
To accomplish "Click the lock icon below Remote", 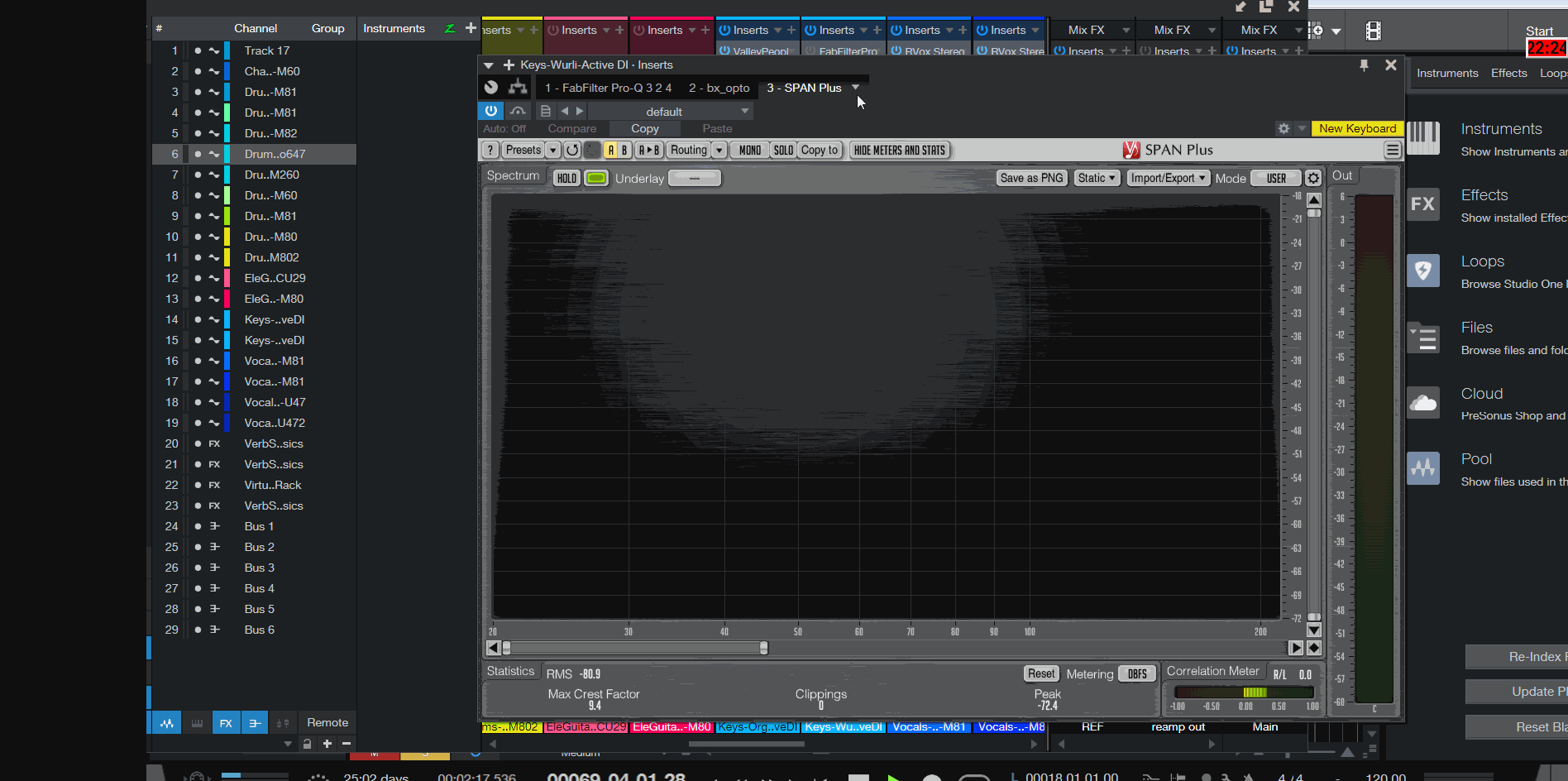I will (x=307, y=744).
